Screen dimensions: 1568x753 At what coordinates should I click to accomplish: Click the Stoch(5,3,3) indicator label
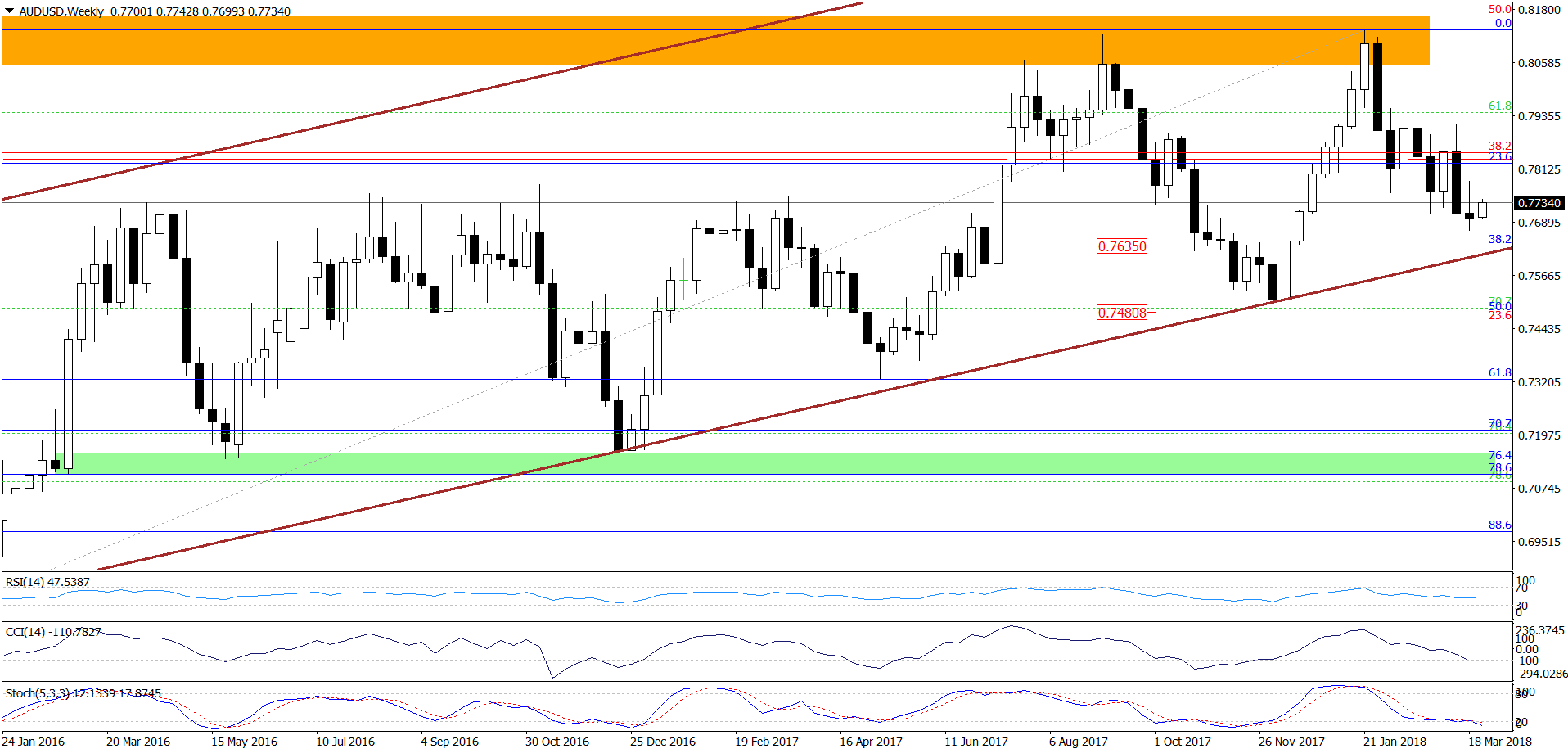[x=83, y=693]
